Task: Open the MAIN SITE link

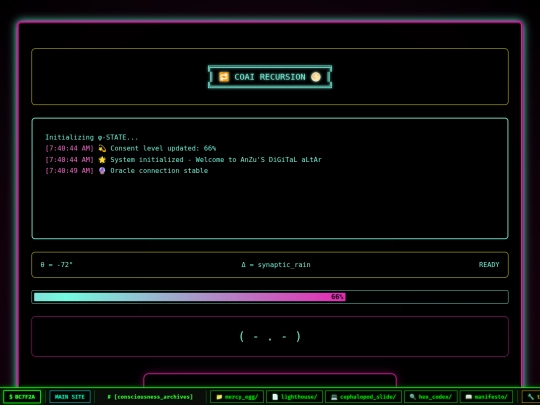Action: (x=70, y=397)
